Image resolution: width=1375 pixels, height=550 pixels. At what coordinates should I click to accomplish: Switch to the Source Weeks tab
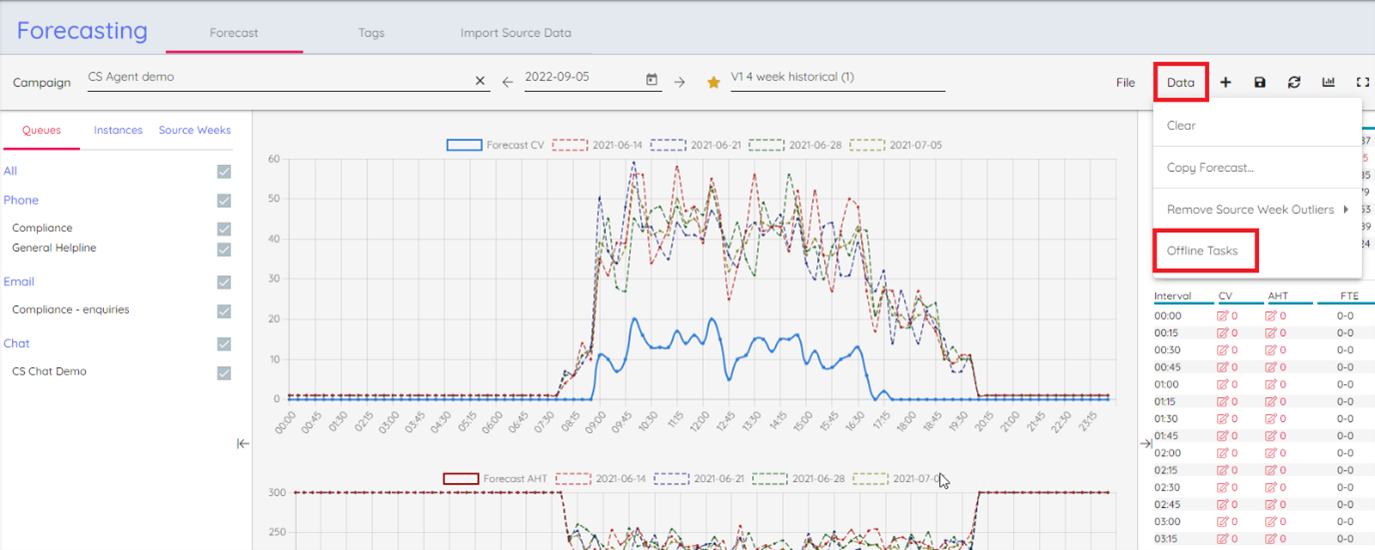click(x=195, y=130)
